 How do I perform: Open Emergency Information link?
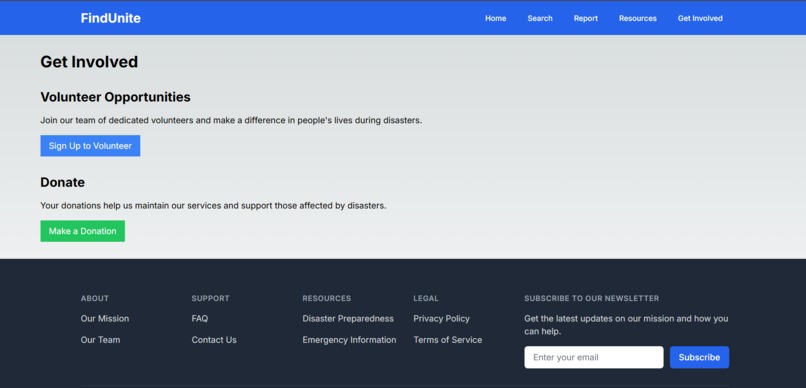(x=349, y=340)
